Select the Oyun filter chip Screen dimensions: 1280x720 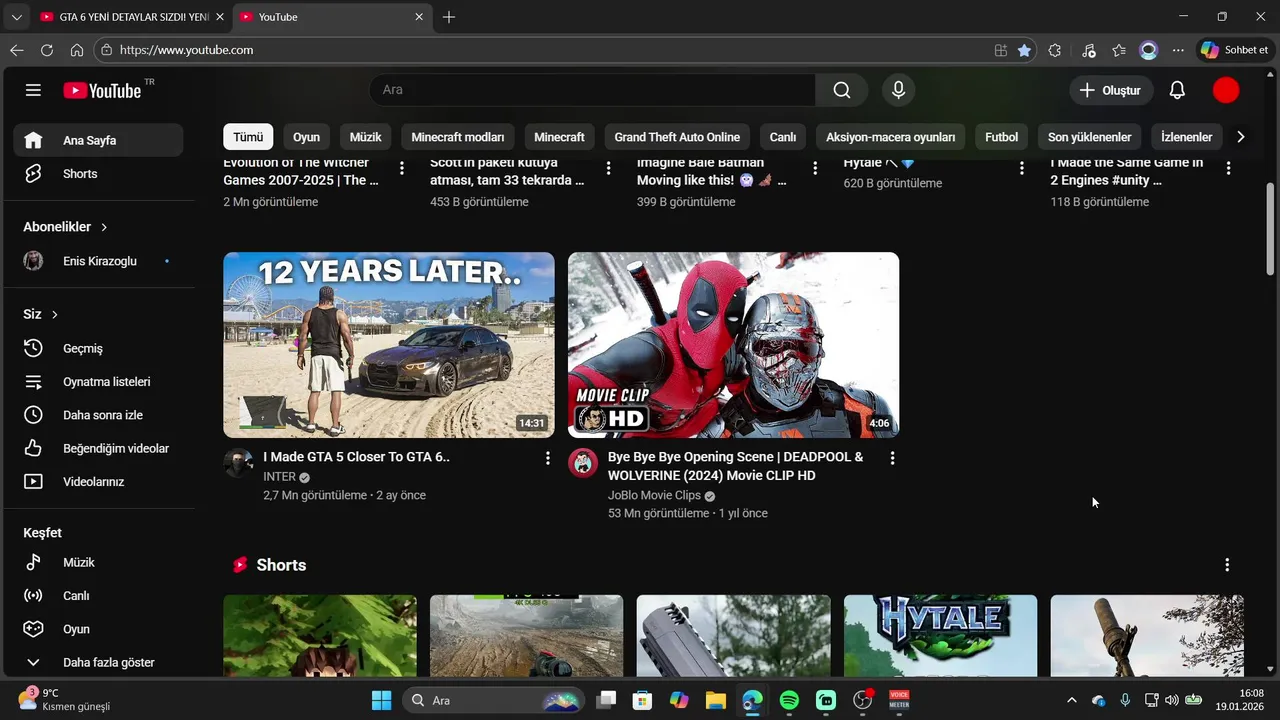[306, 137]
